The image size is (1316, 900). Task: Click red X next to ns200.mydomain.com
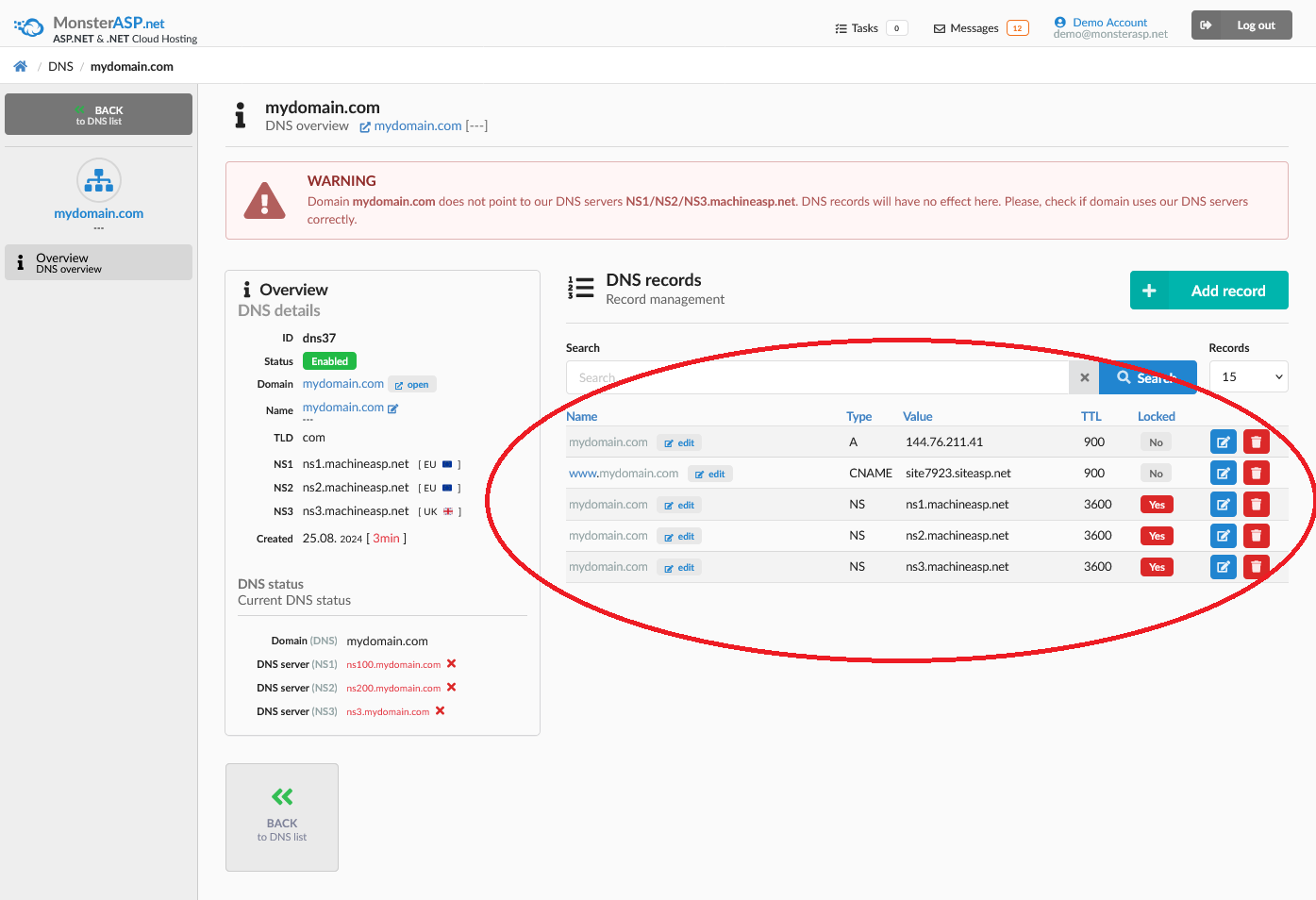pos(451,688)
